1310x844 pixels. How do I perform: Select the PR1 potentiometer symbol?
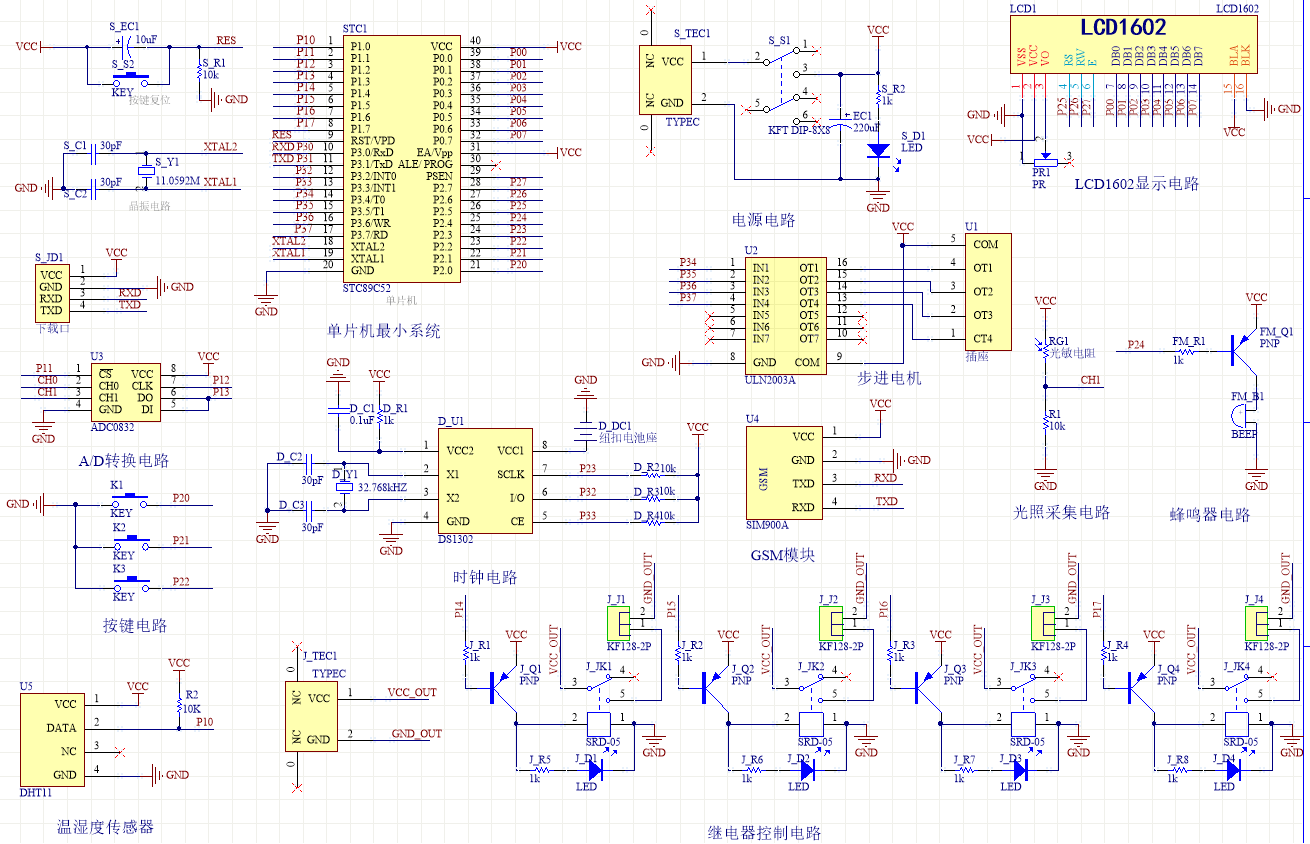tap(1044, 158)
